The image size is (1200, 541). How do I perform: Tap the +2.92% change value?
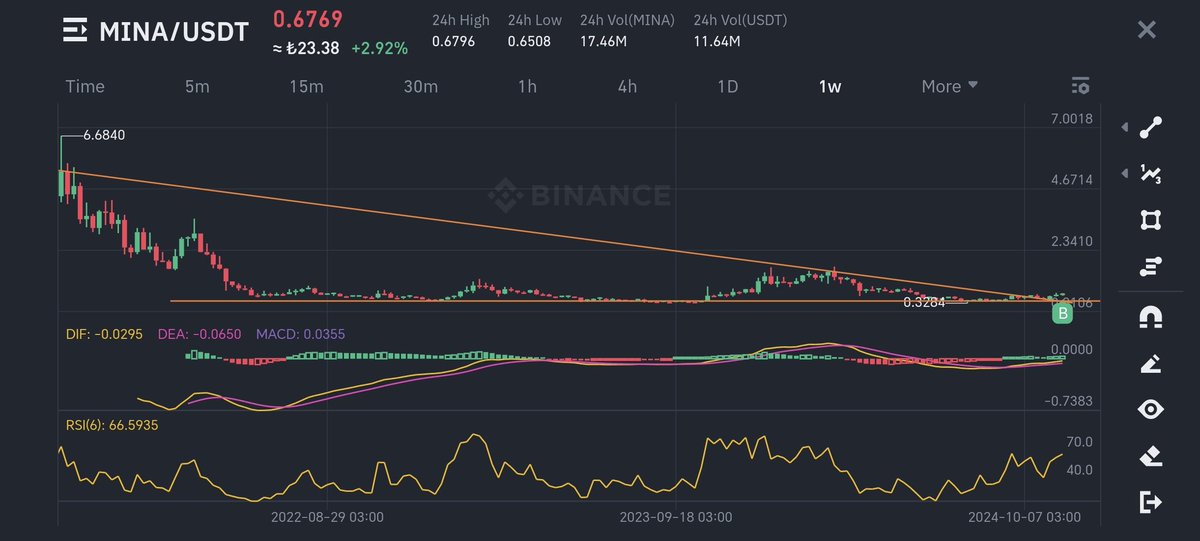click(379, 47)
